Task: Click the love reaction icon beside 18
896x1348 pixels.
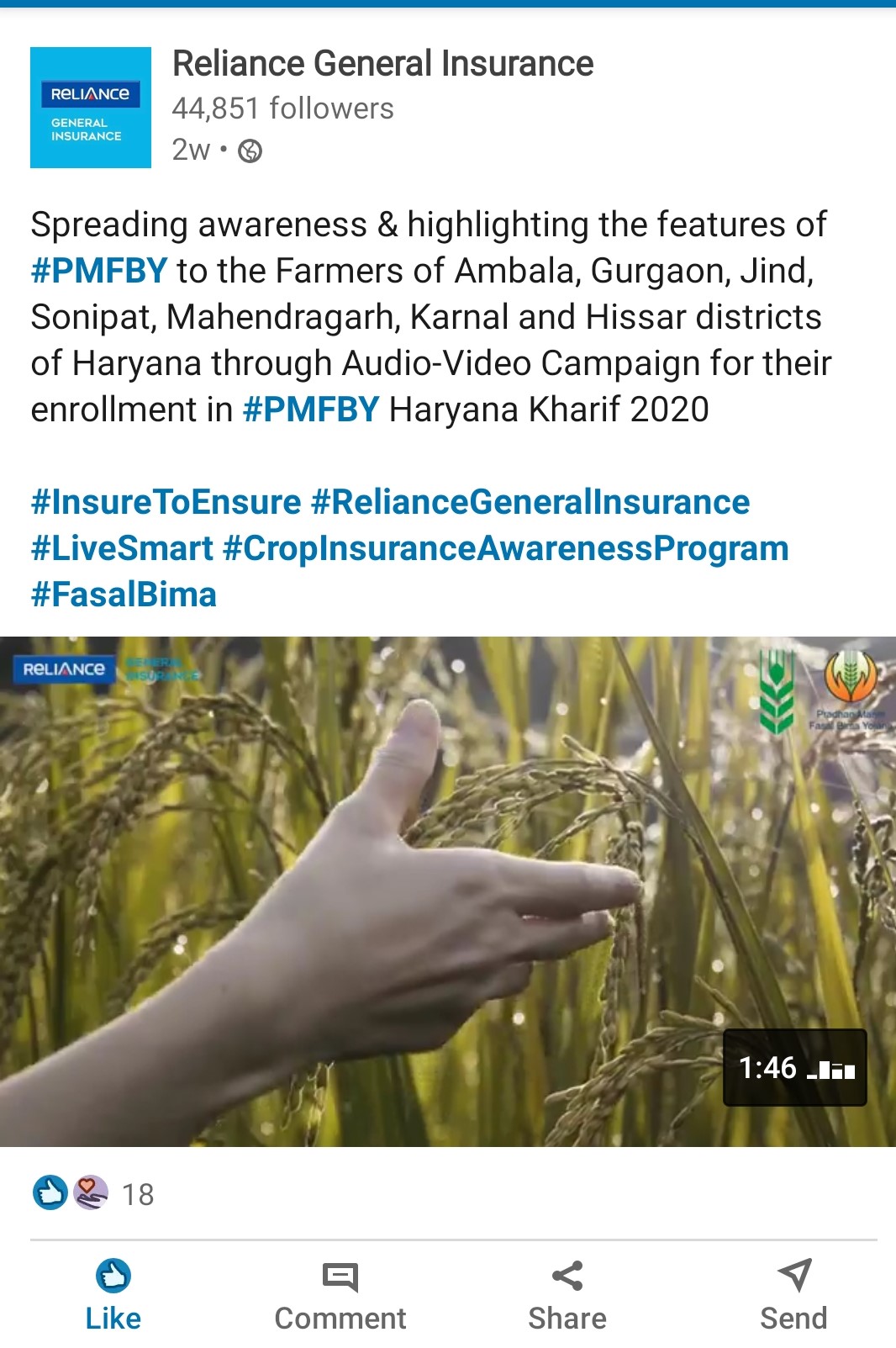Action: 90,1192
